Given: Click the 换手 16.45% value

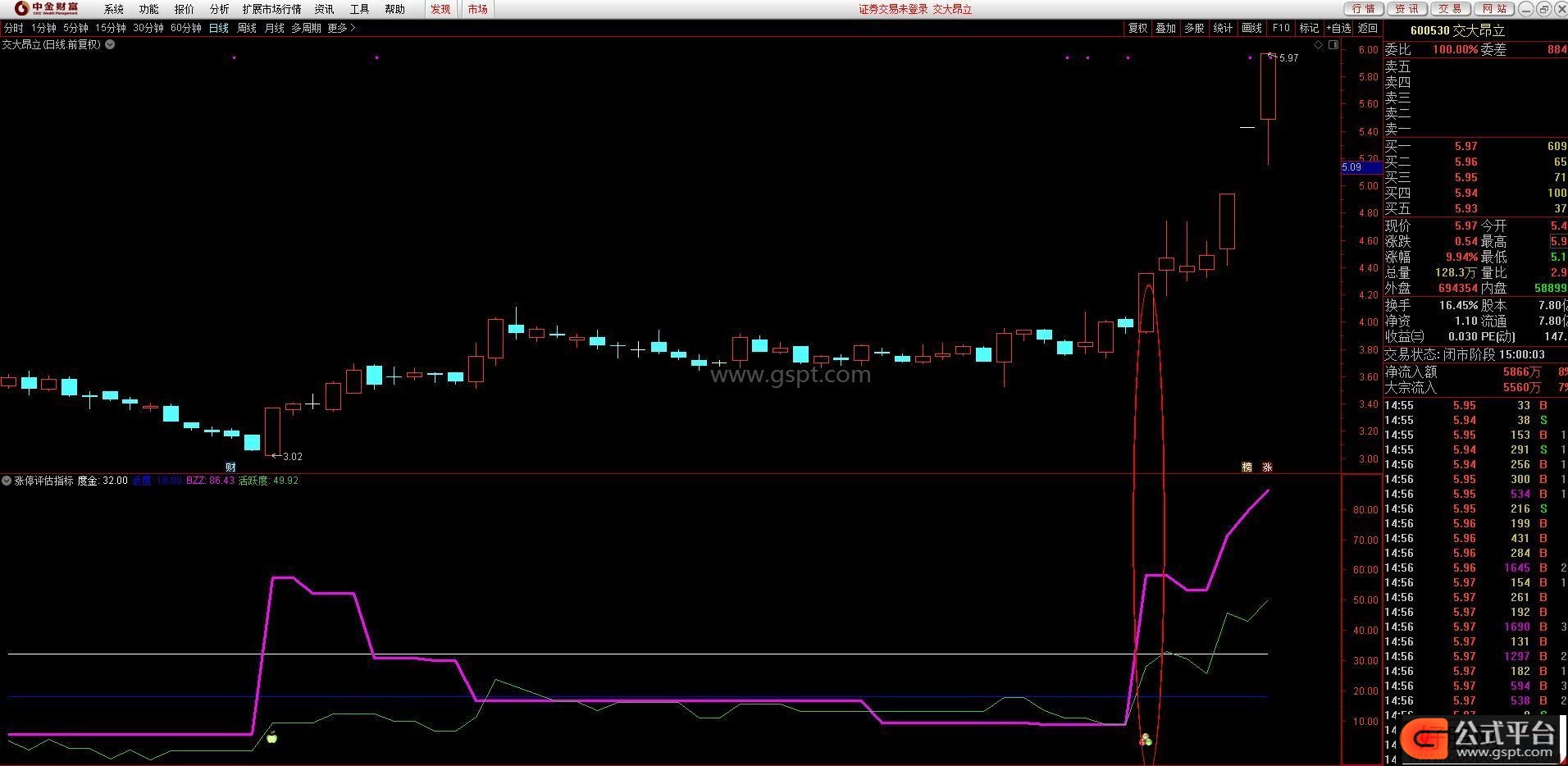Looking at the screenshot, I should (x=1457, y=305).
